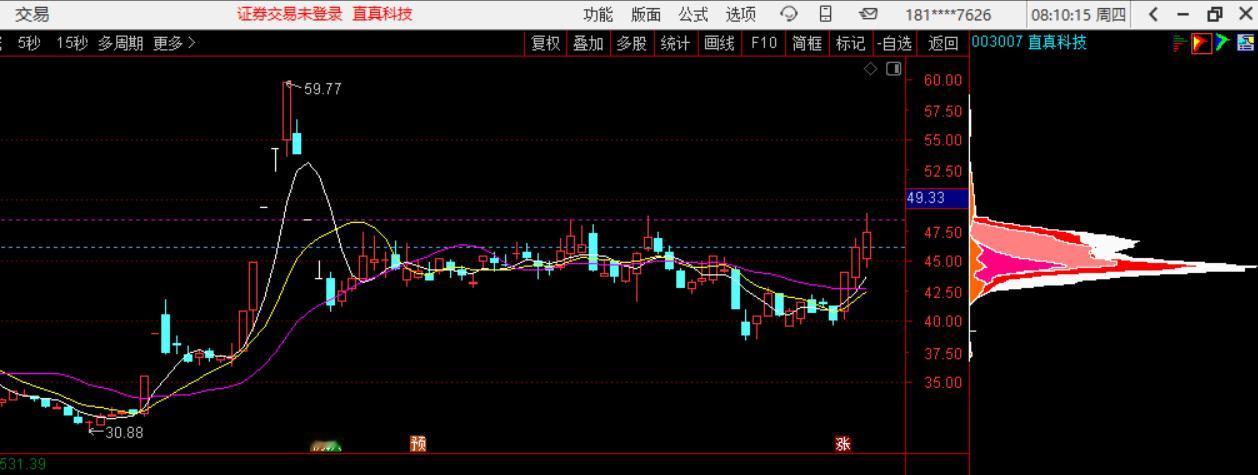Click the 画线 draw line button
The width and height of the screenshot is (1258, 475).
[719, 43]
